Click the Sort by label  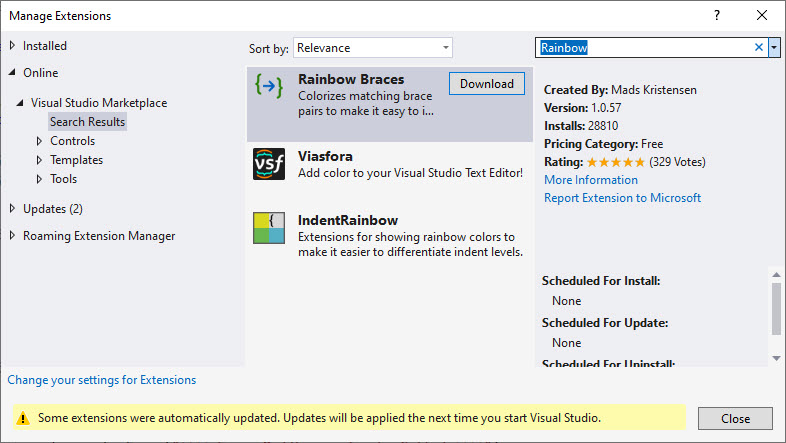(x=269, y=49)
